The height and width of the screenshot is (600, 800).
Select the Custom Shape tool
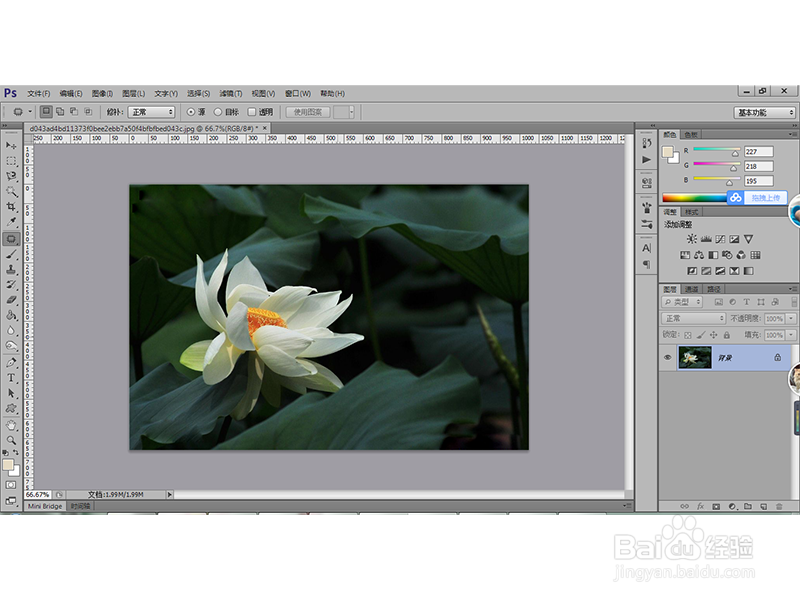pyautogui.click(x=11, y=409)
